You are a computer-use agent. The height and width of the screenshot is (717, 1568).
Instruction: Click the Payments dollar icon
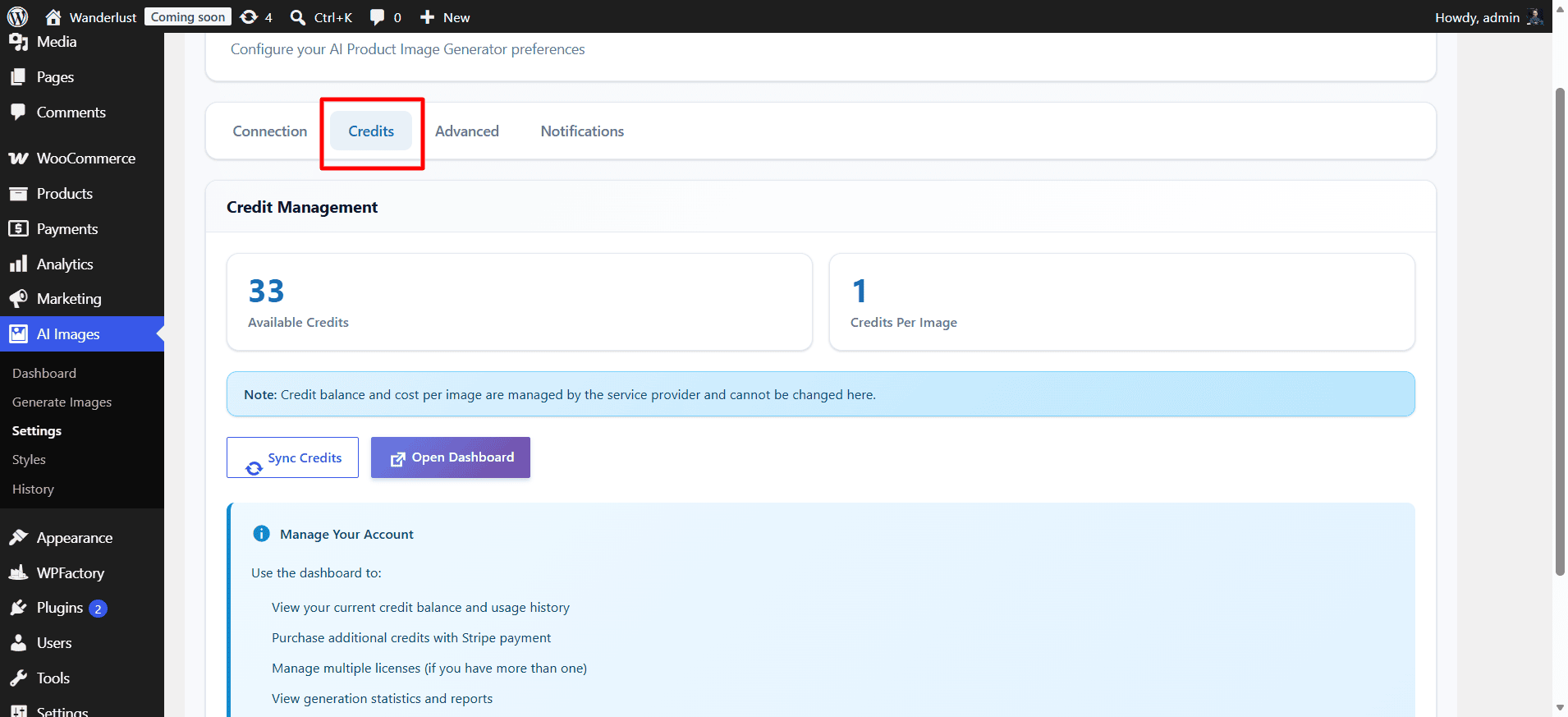pos(18,228)
